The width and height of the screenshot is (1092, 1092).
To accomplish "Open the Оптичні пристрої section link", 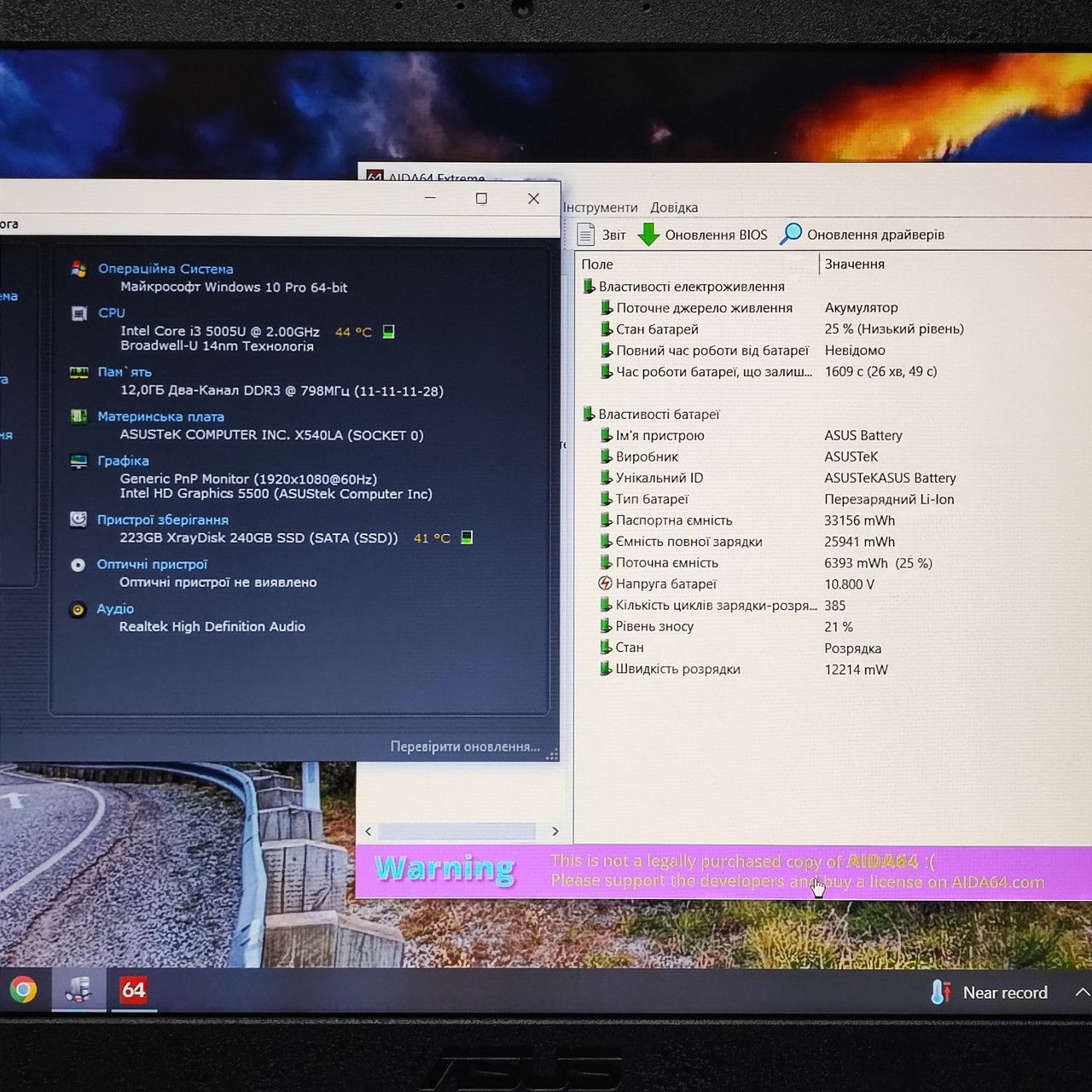I will (152, 564).
